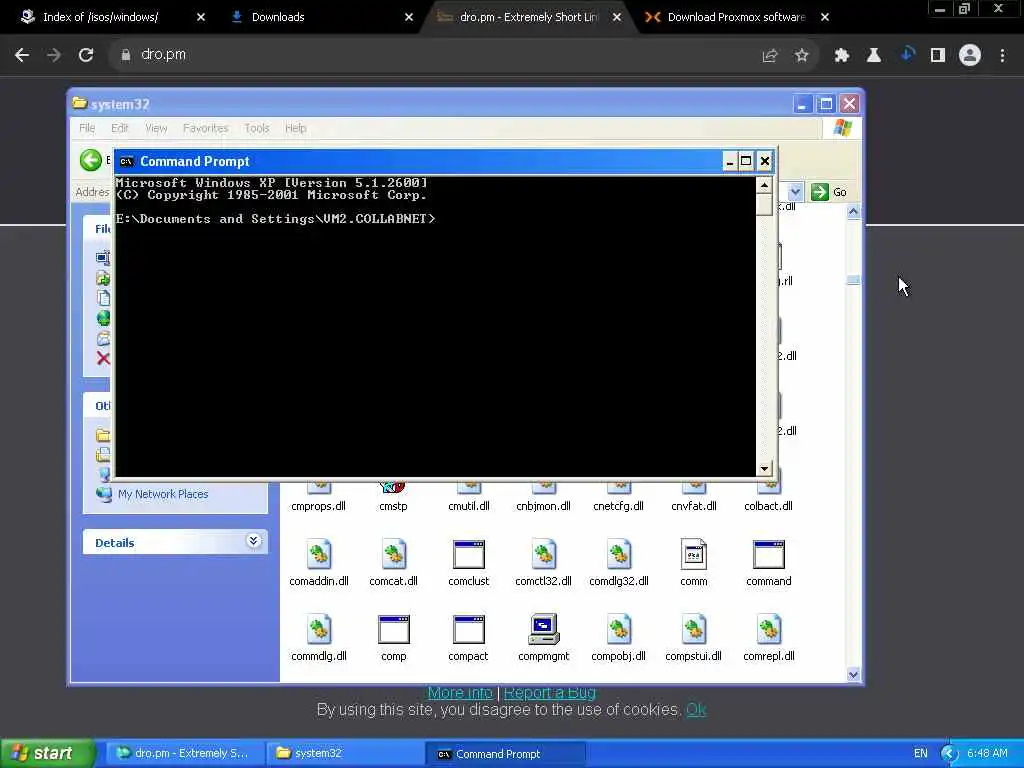
Task: Click the Chrome extensions puzzle icon
Action: (841, 55)
